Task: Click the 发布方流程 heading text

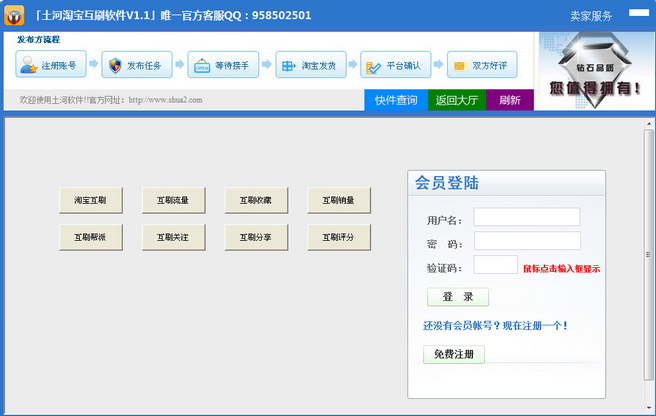Action: pos(38,40)
